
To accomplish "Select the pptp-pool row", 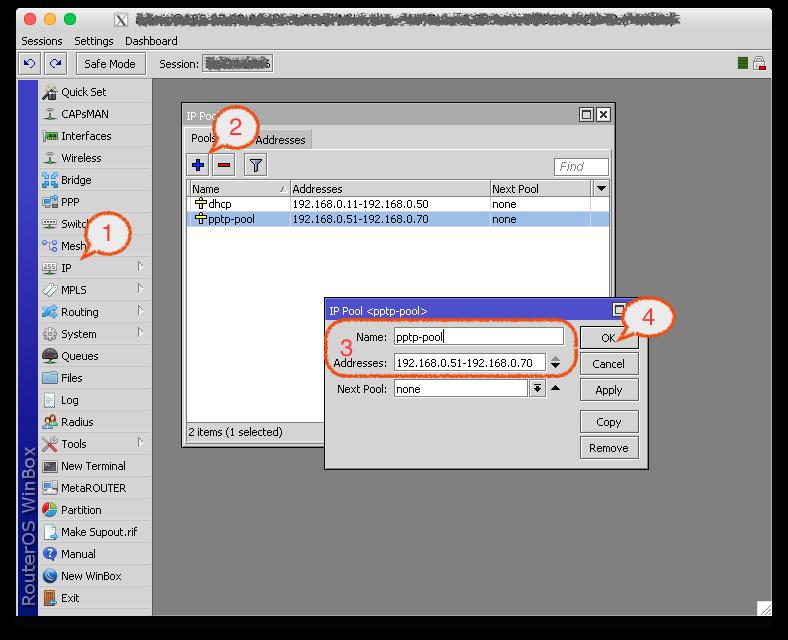I will (x=398, y=219).
